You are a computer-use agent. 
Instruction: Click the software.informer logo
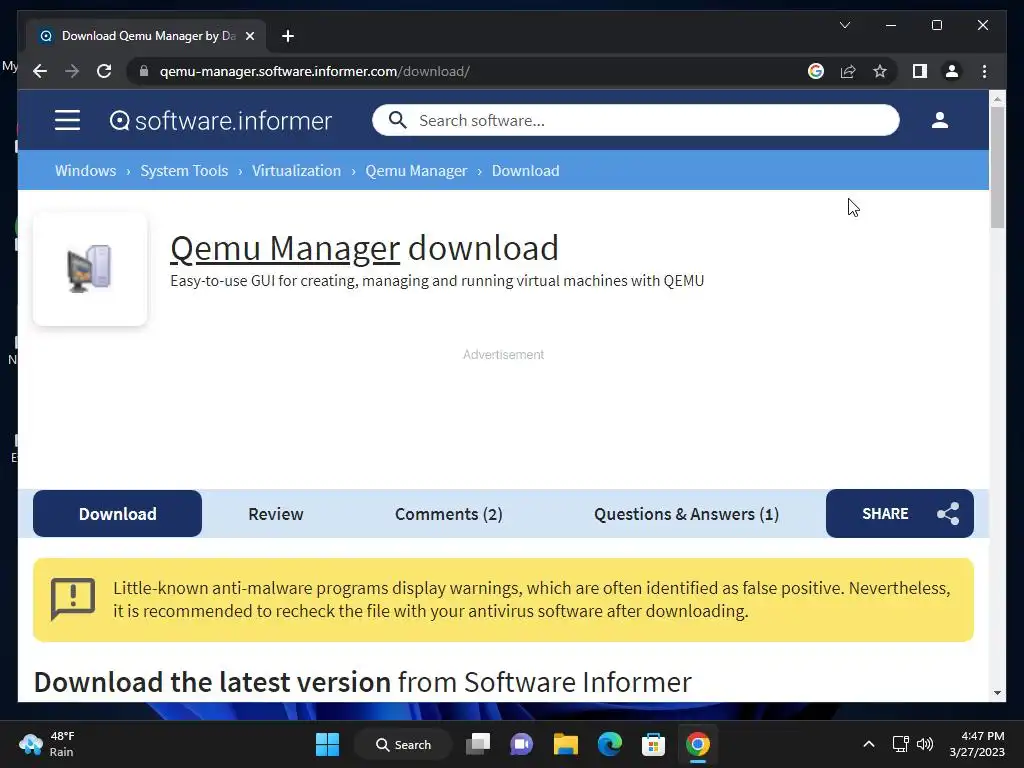[x=221, y=121]
